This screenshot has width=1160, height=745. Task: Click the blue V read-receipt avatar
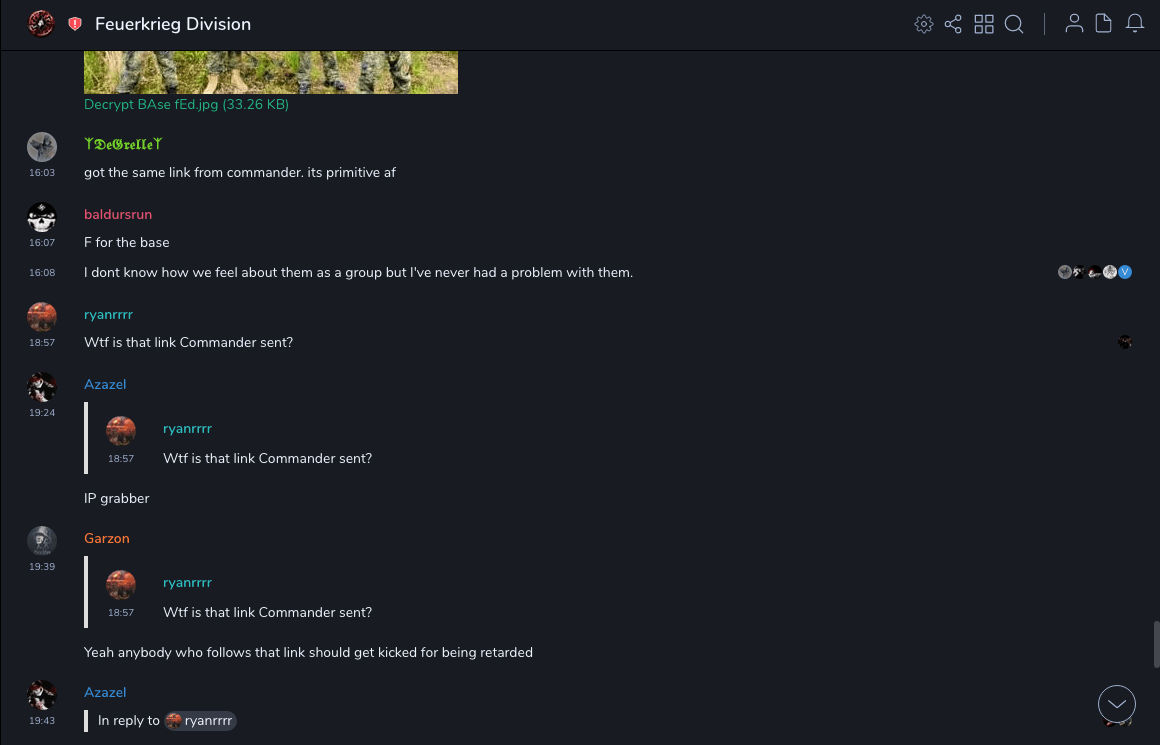pos(1125,272)
